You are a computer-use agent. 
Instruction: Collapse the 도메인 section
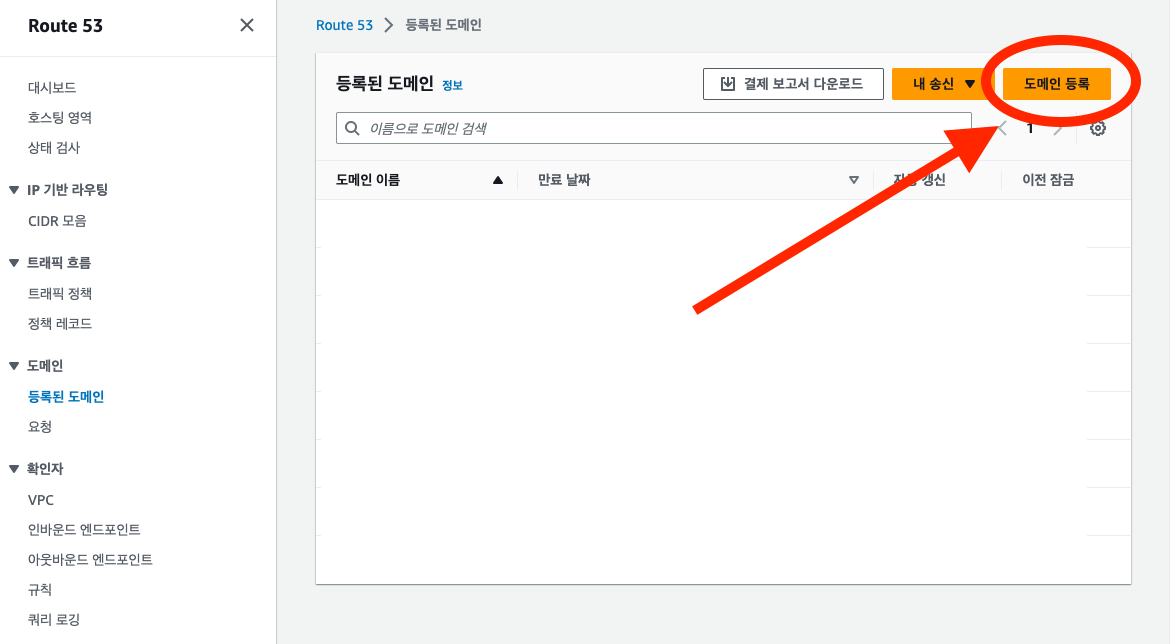(x=14, y=366)
